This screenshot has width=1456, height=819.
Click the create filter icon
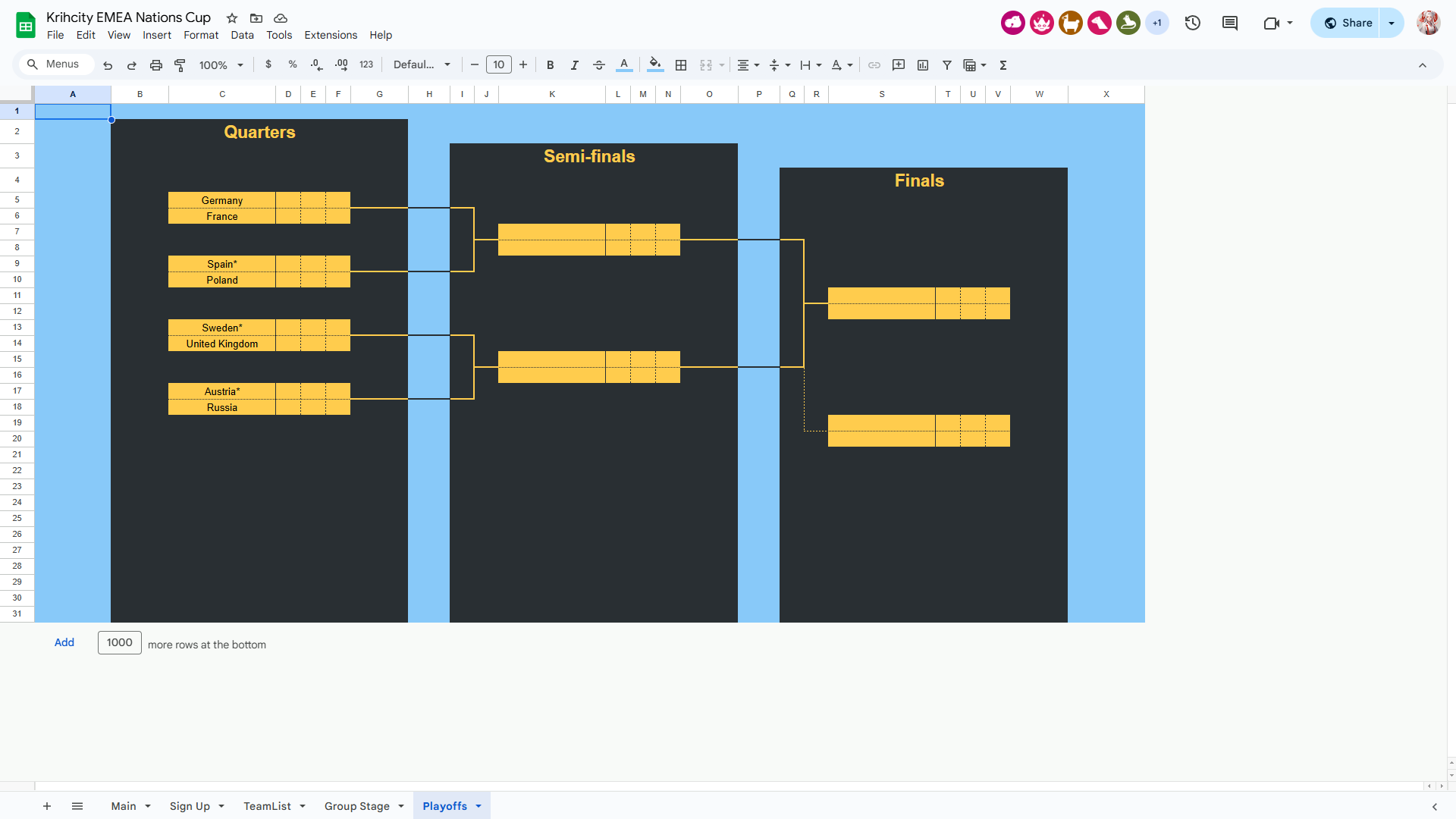(947, 65)
